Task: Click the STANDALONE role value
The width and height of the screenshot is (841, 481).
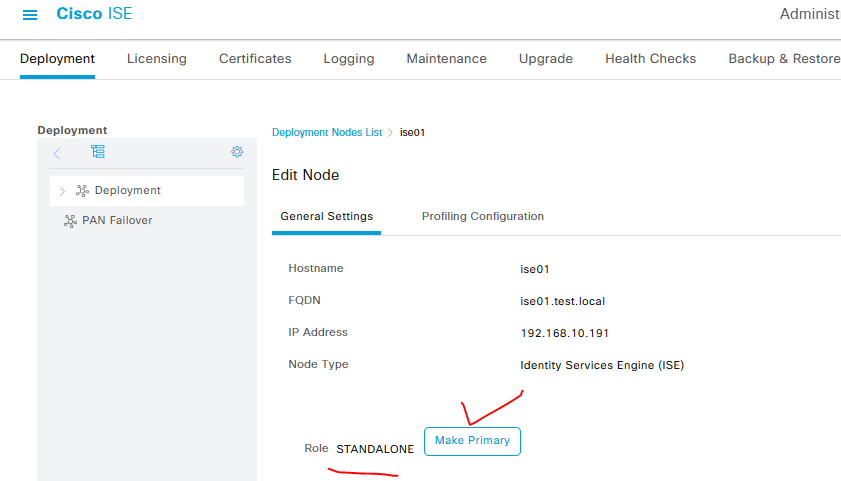Action: [375, 449]
